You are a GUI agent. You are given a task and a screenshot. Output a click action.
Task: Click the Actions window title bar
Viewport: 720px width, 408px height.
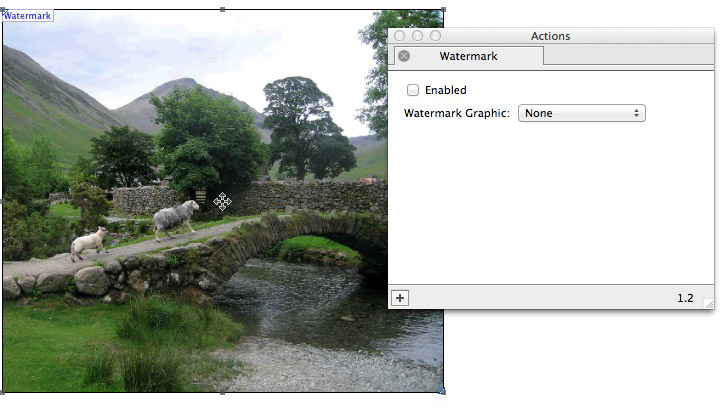tap(551, 36)
